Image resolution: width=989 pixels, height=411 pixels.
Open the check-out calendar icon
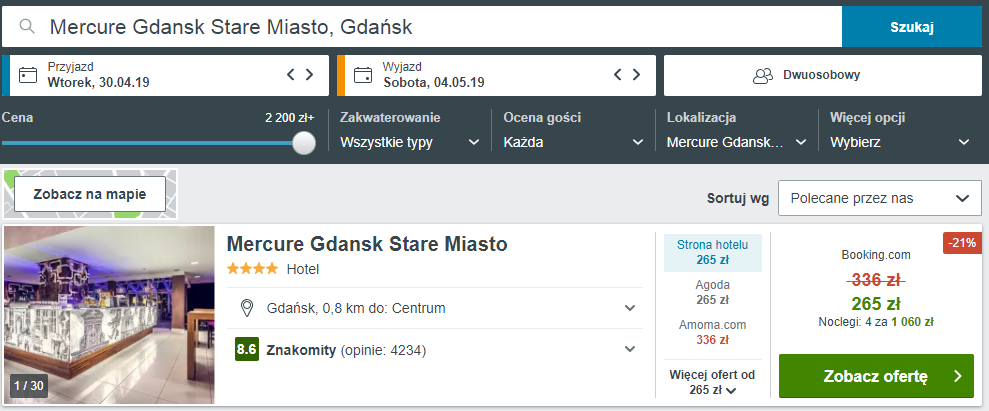click(x=363, y=75)
